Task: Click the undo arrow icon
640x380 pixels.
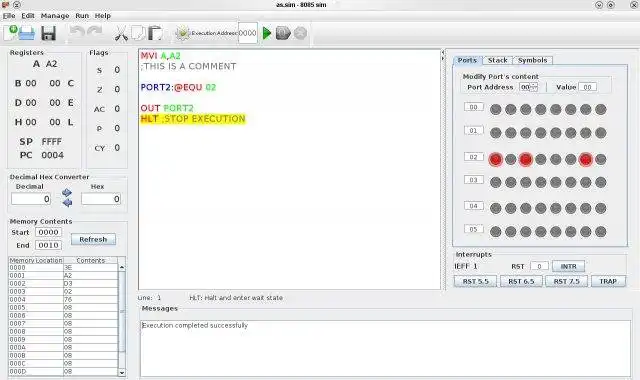Action: 77,33
